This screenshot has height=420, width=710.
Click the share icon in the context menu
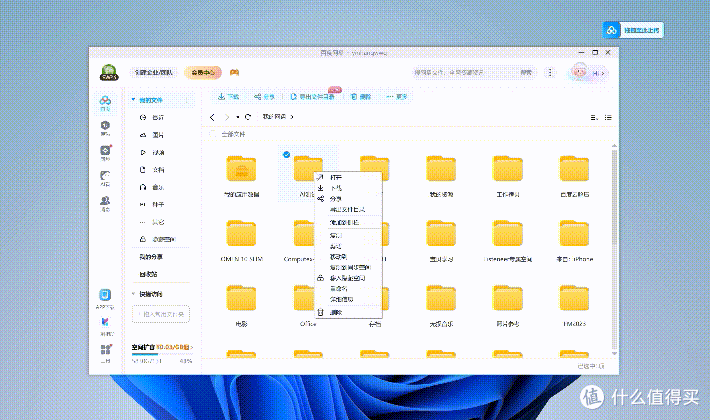click(321, 199)
